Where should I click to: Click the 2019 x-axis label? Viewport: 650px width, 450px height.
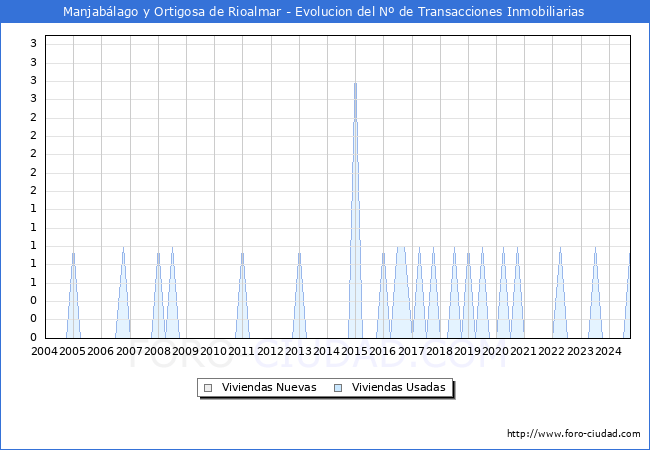click(x=467, y=351)
